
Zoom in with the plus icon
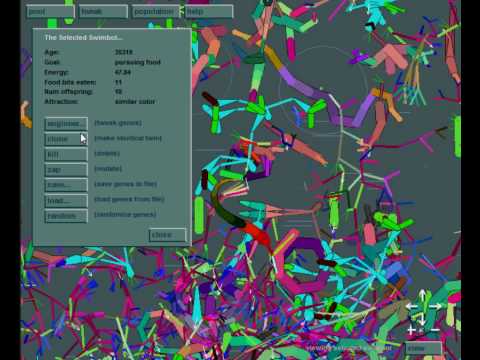tap(411, 330)
